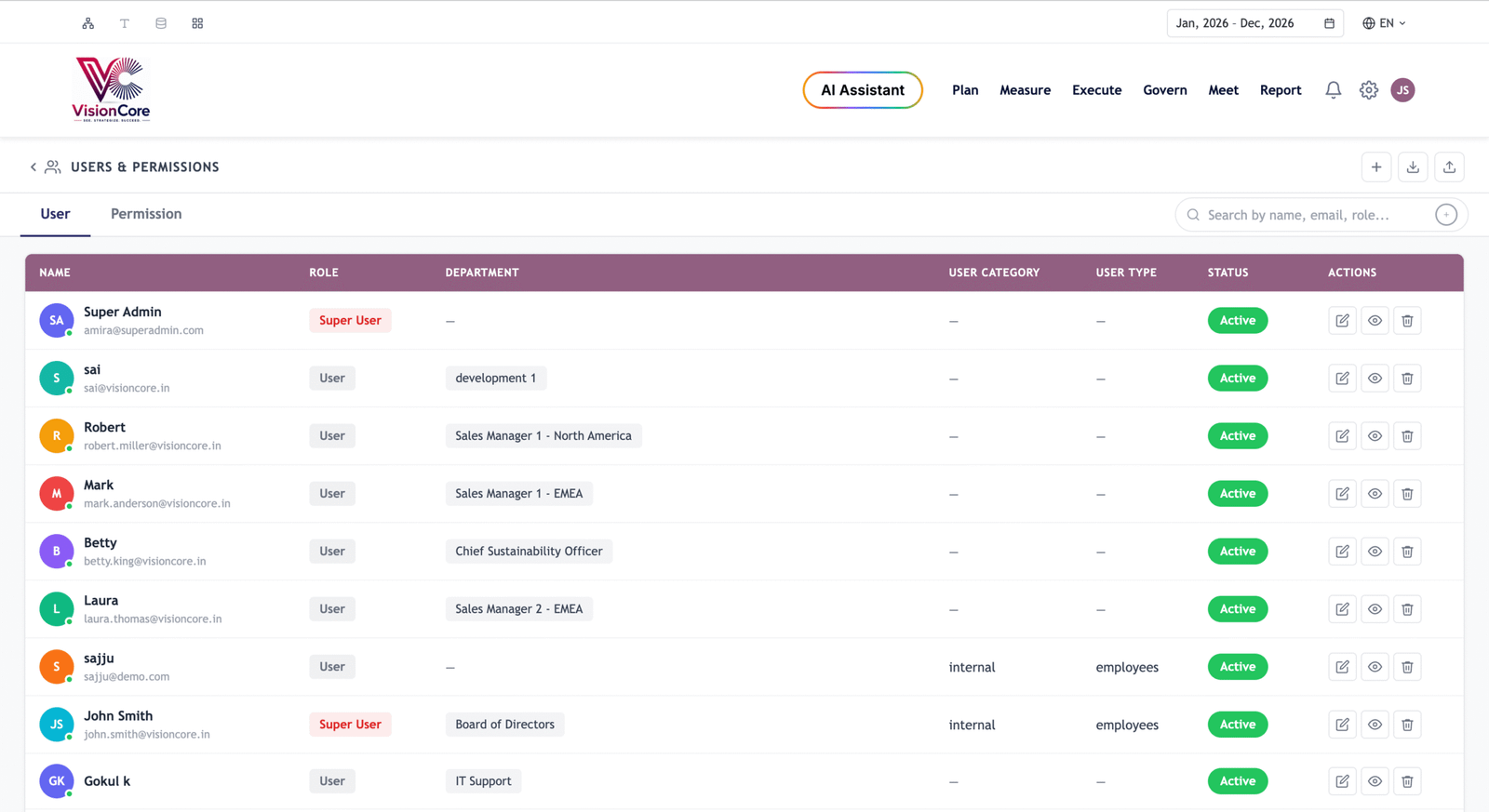1489x812 pixels.
Task: Click the download icon button
Action: point(1413,167)
